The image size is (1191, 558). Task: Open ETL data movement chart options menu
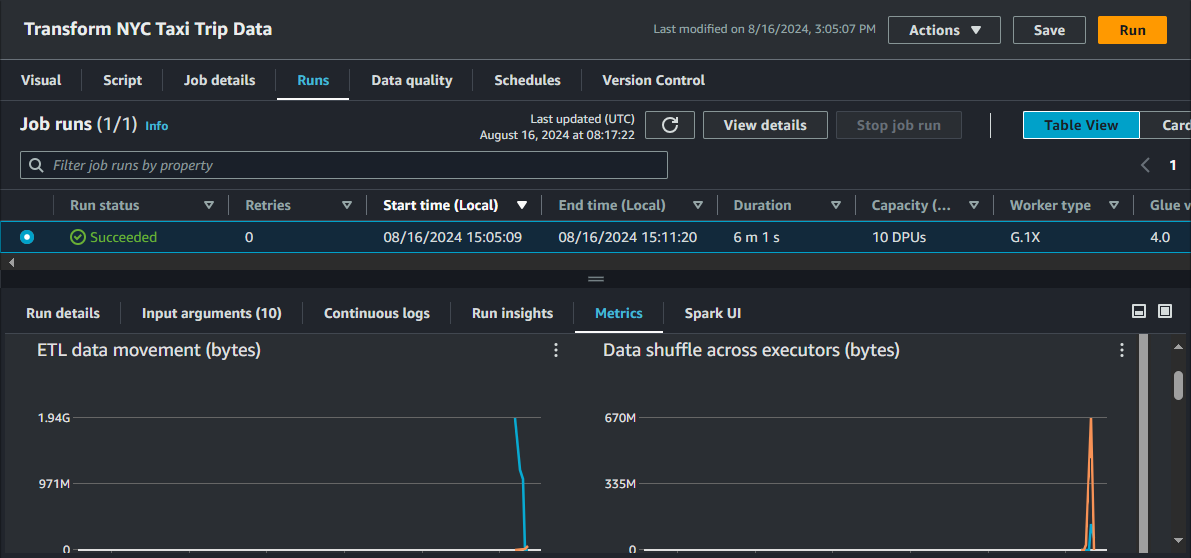(x=556, y=350)
